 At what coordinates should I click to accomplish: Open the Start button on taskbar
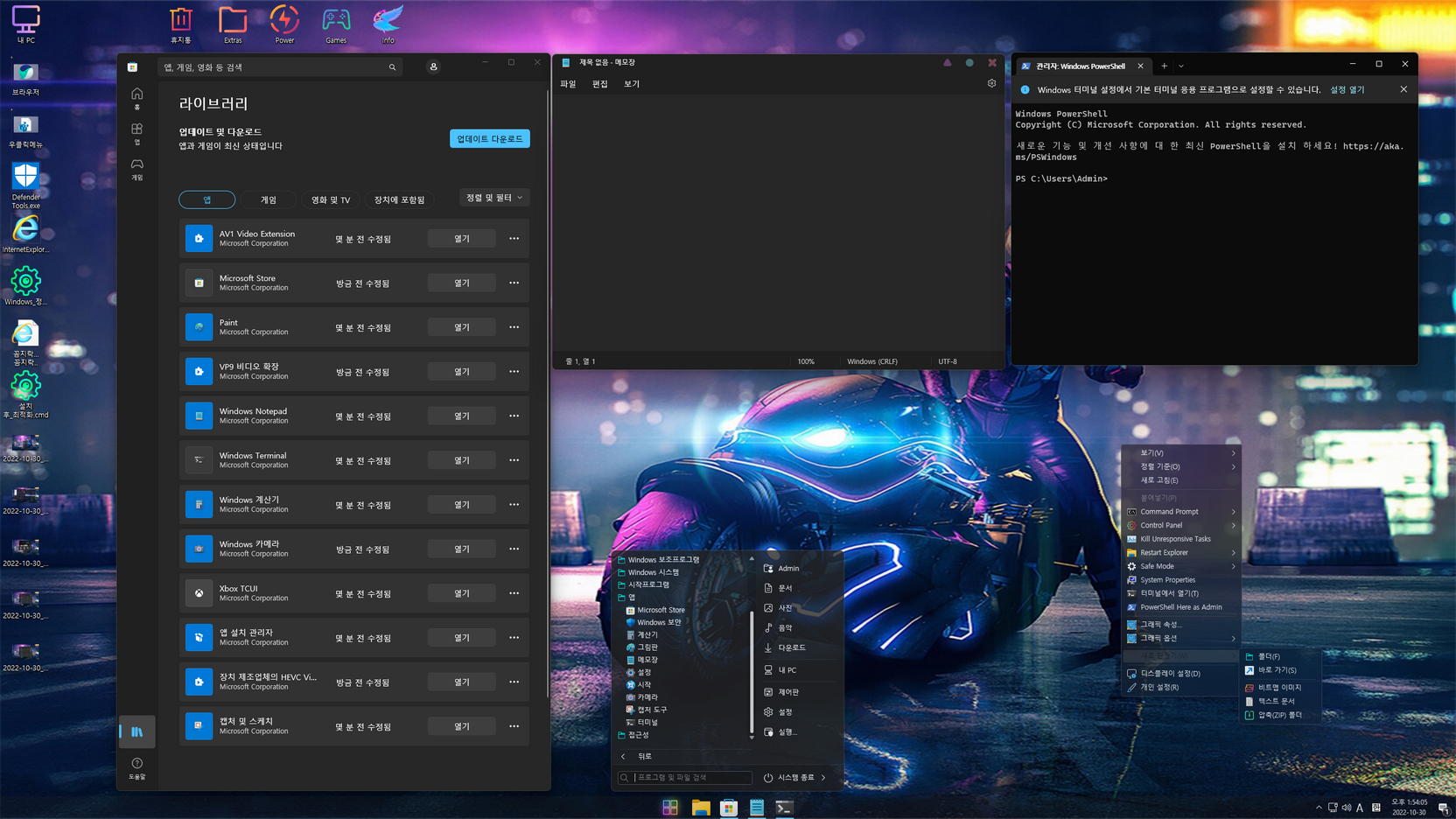[670, 808]
